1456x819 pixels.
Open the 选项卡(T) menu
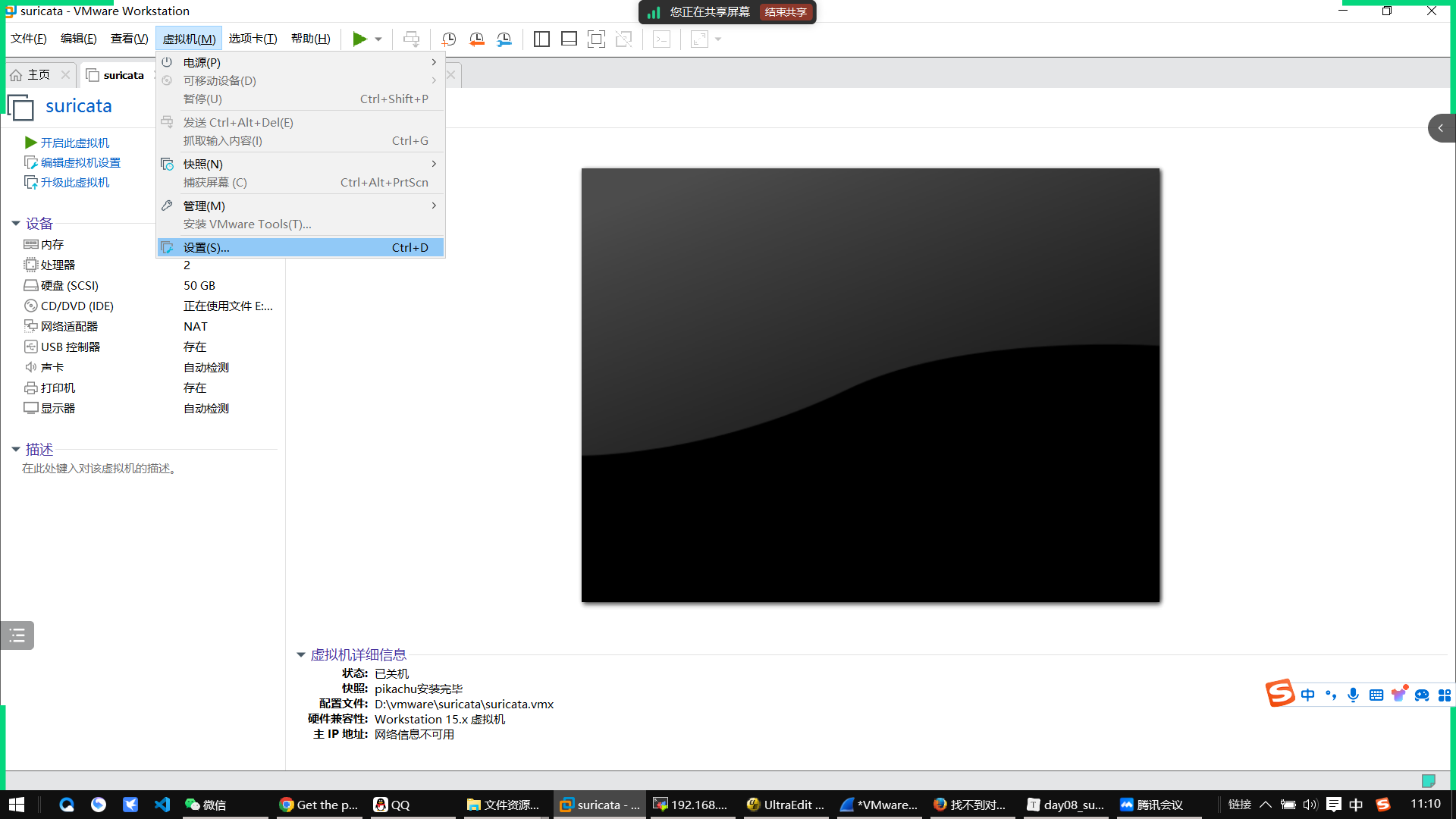click(x=253, y=39)
